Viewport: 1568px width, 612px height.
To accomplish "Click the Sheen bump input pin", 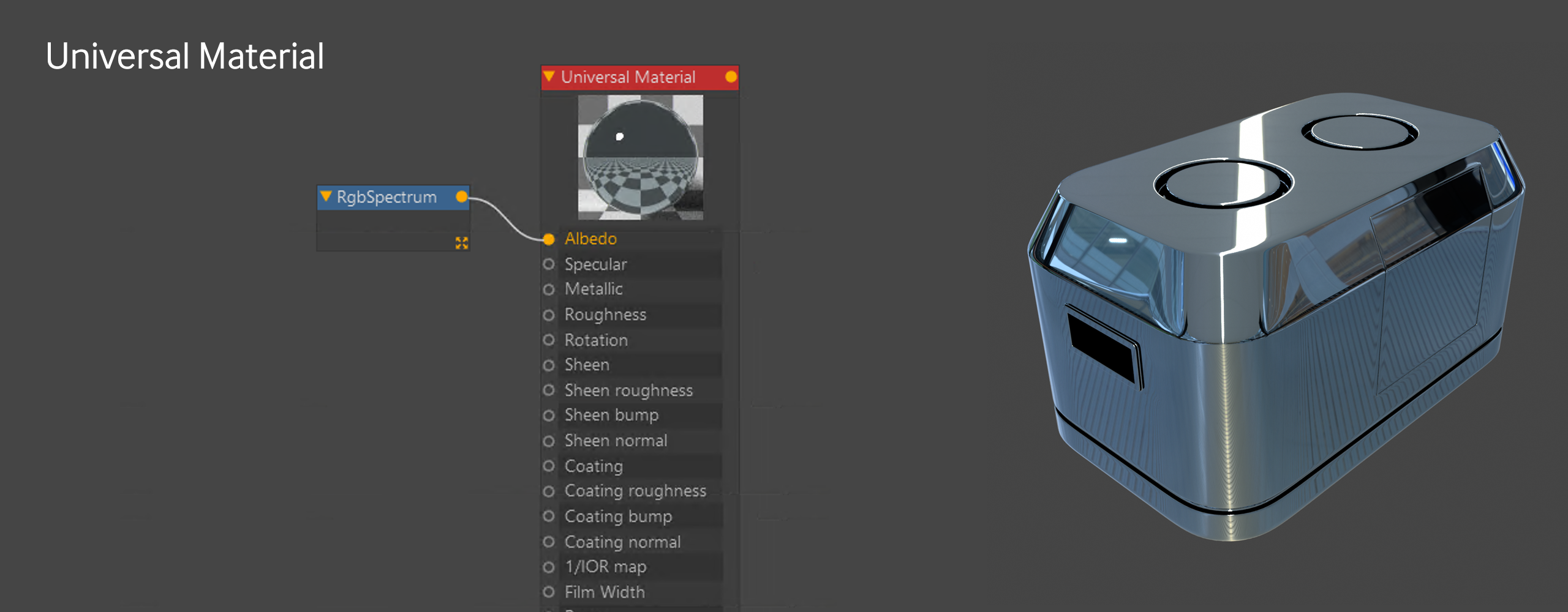I will (x=549, y=416).
